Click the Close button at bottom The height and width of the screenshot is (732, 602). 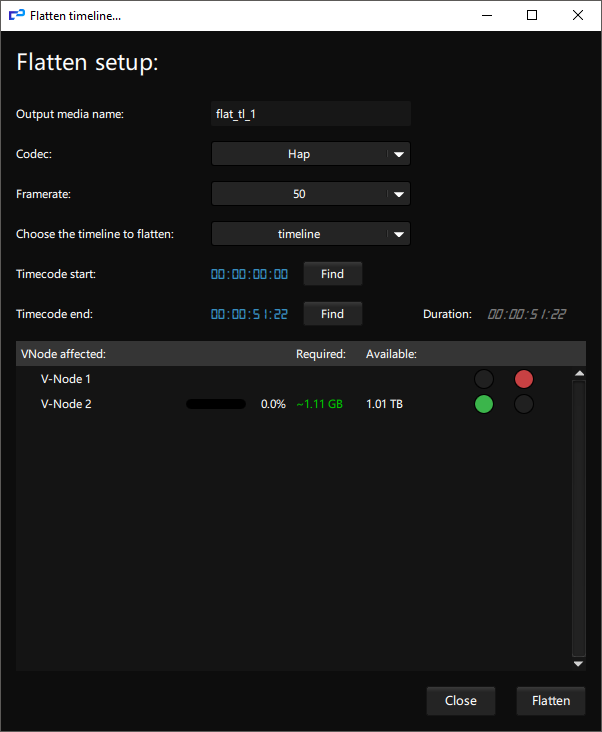pos(460,700)
